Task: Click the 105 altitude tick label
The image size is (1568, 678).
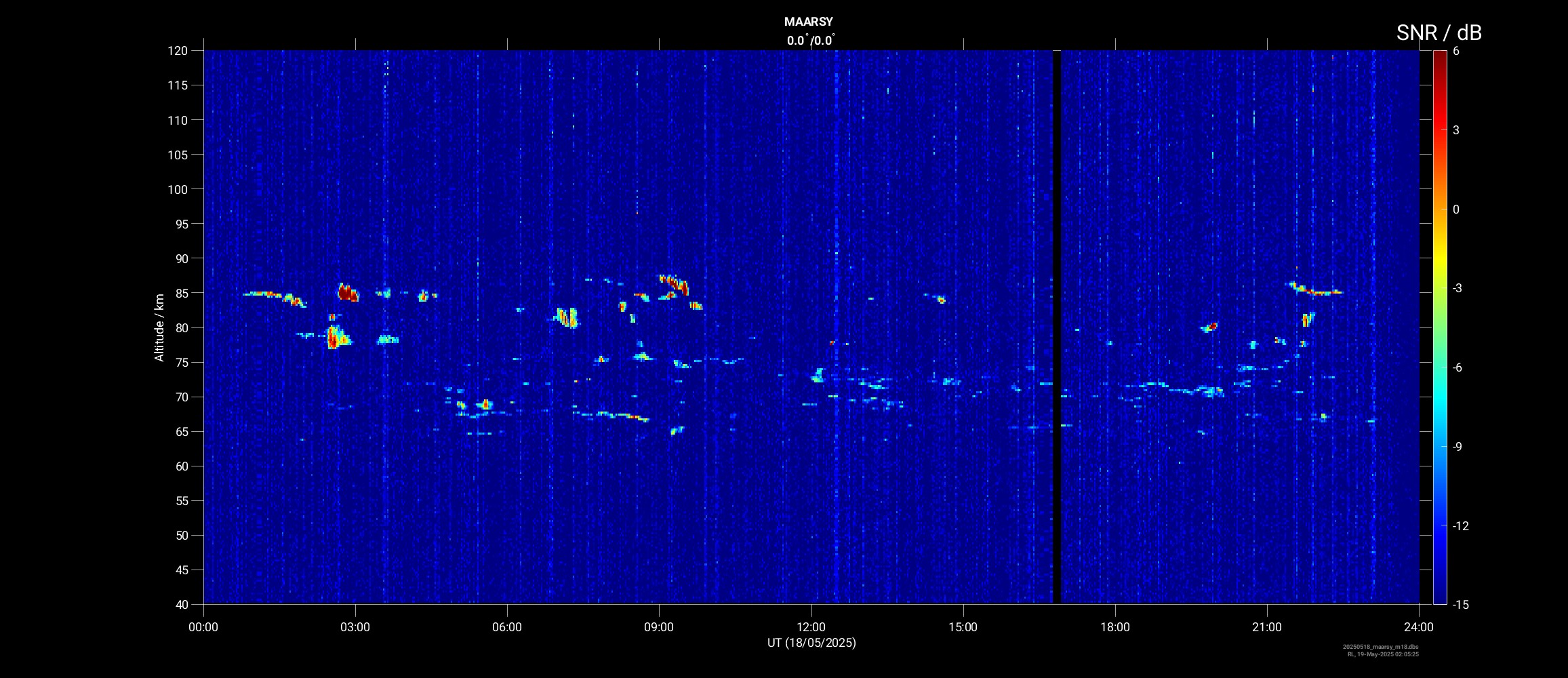Action: (x=177, y=155)
